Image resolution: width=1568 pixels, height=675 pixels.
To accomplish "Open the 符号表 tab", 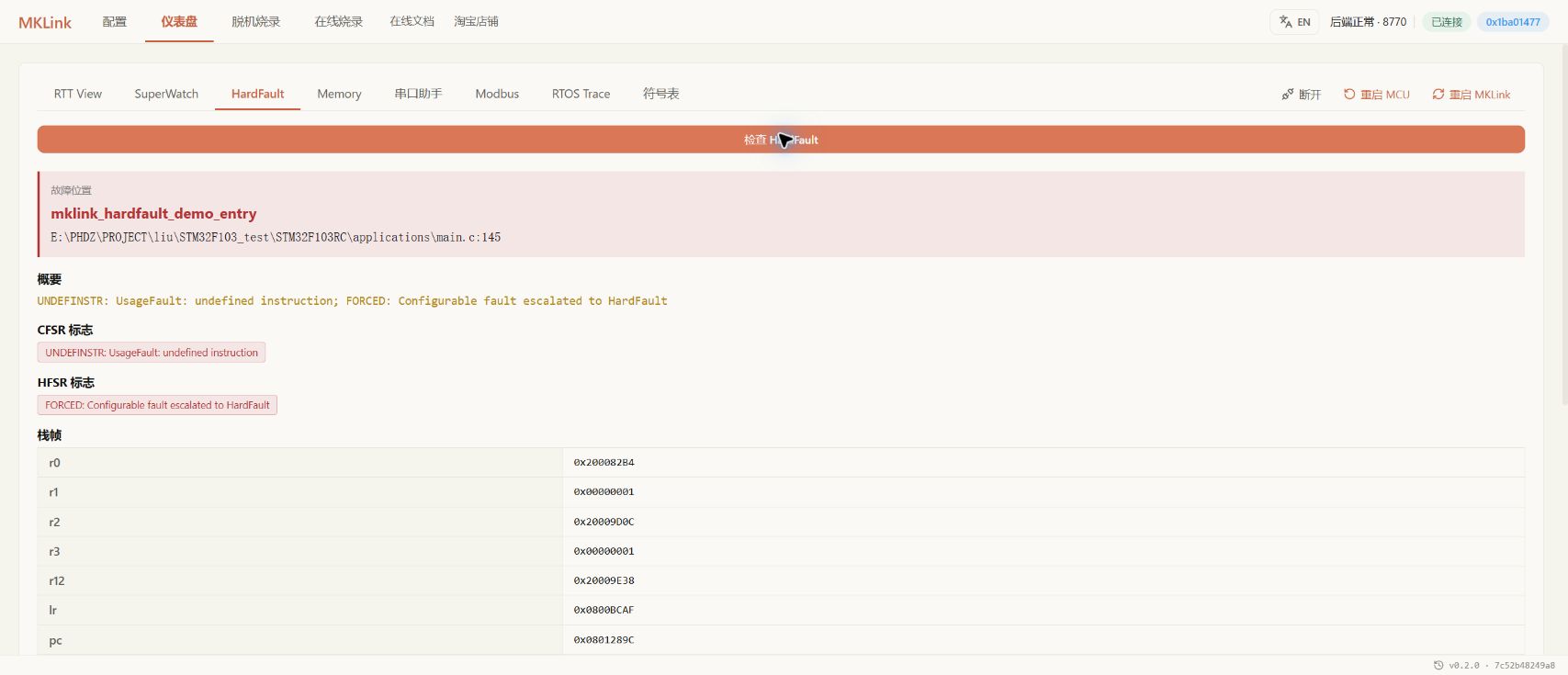I will [661, 94].
